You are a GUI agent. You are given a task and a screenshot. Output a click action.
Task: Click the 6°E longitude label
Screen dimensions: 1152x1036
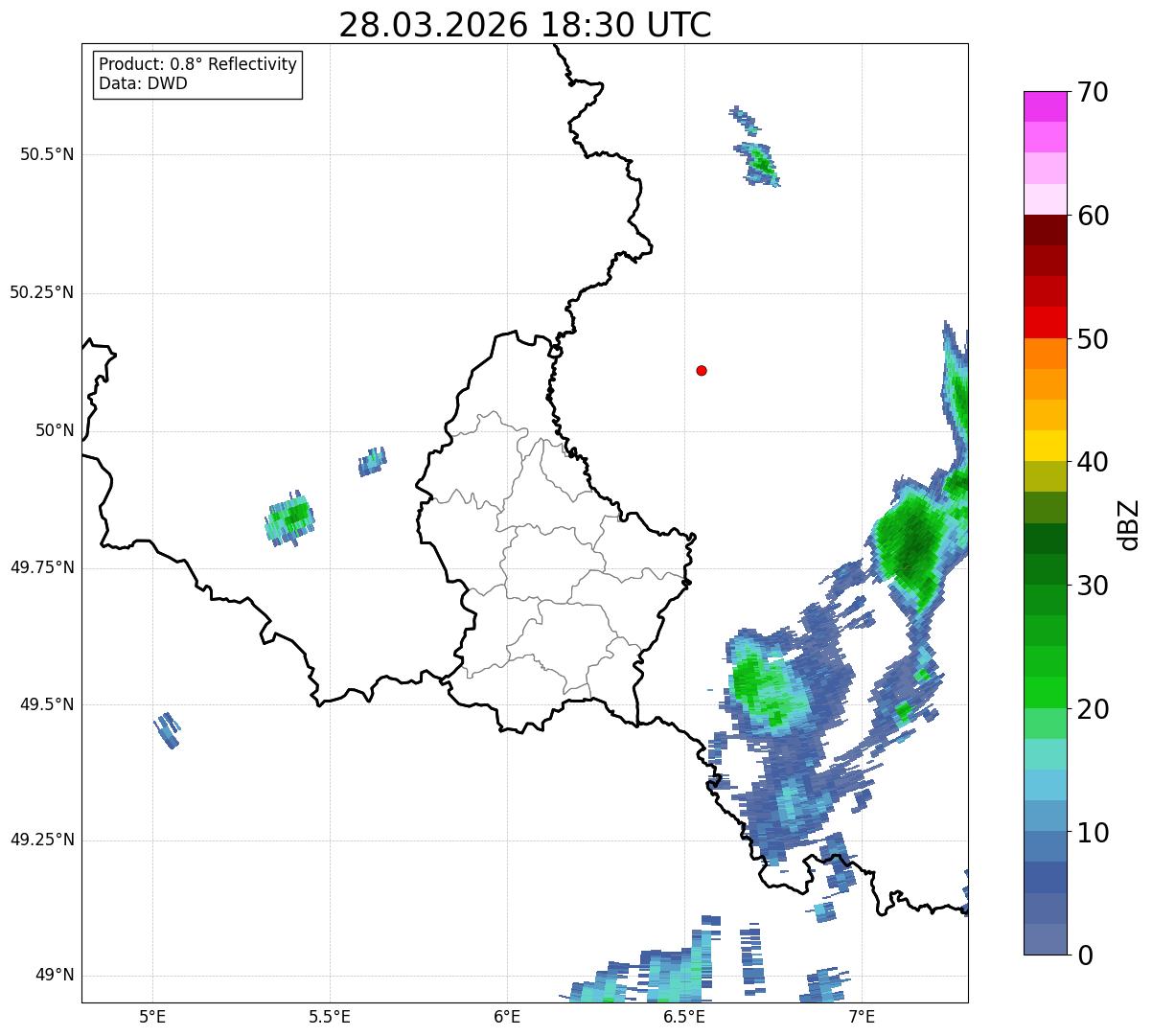tap(507, 1016)
